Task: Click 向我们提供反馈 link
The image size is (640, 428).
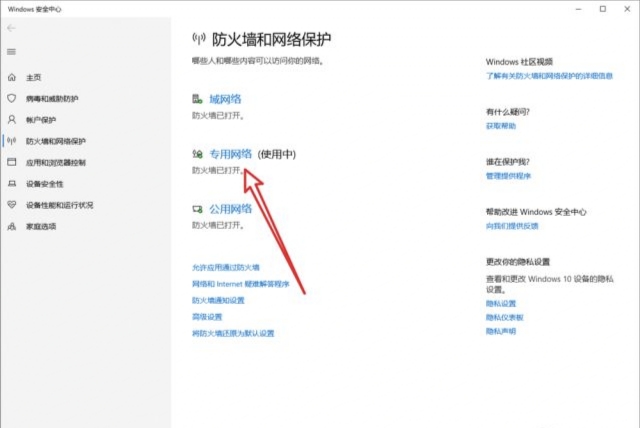Action: point(512,226)
